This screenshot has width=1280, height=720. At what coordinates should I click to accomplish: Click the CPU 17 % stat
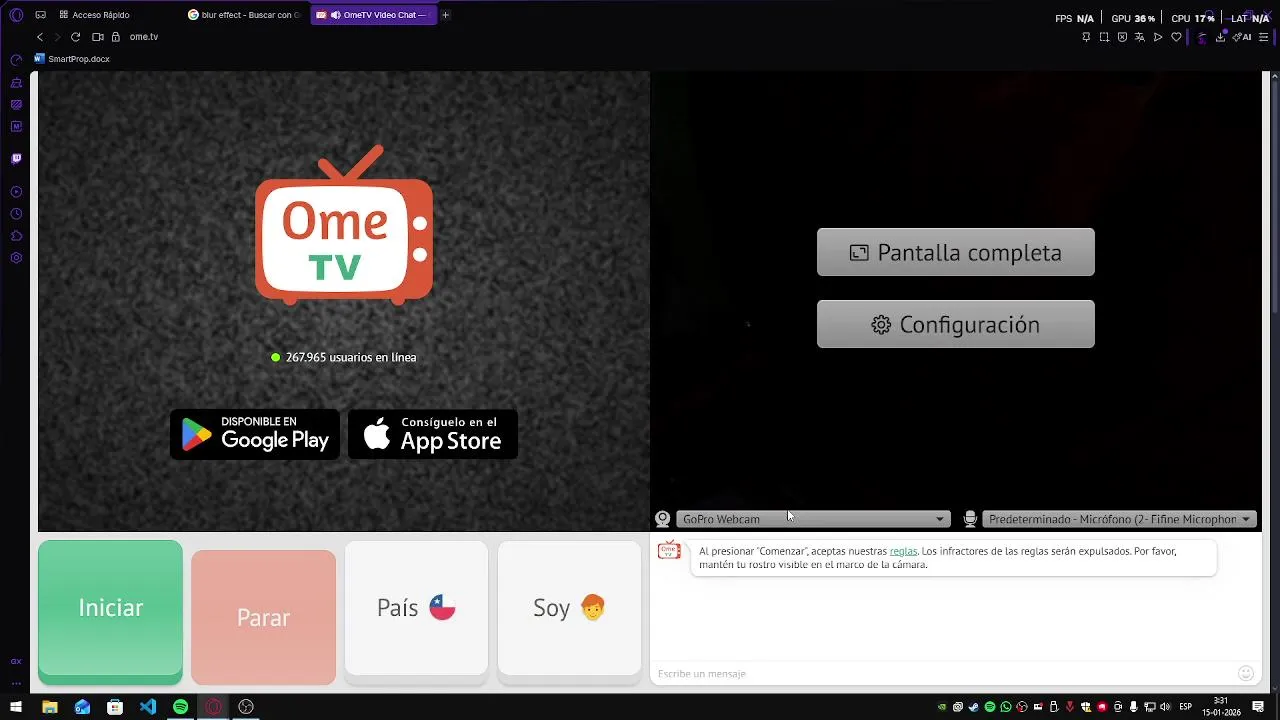click(x=1193, y=18)
